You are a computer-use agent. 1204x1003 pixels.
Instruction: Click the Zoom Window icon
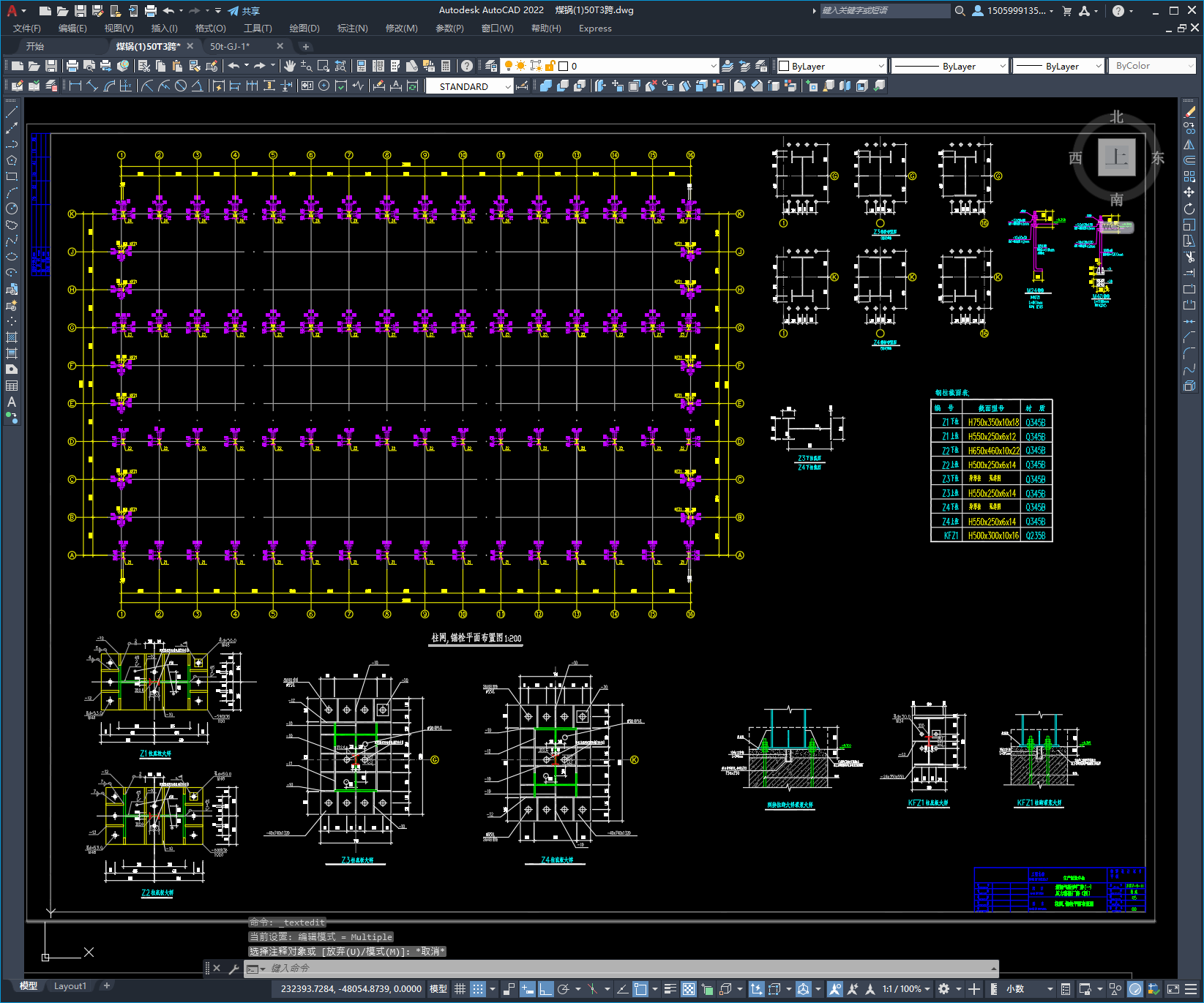324,66
